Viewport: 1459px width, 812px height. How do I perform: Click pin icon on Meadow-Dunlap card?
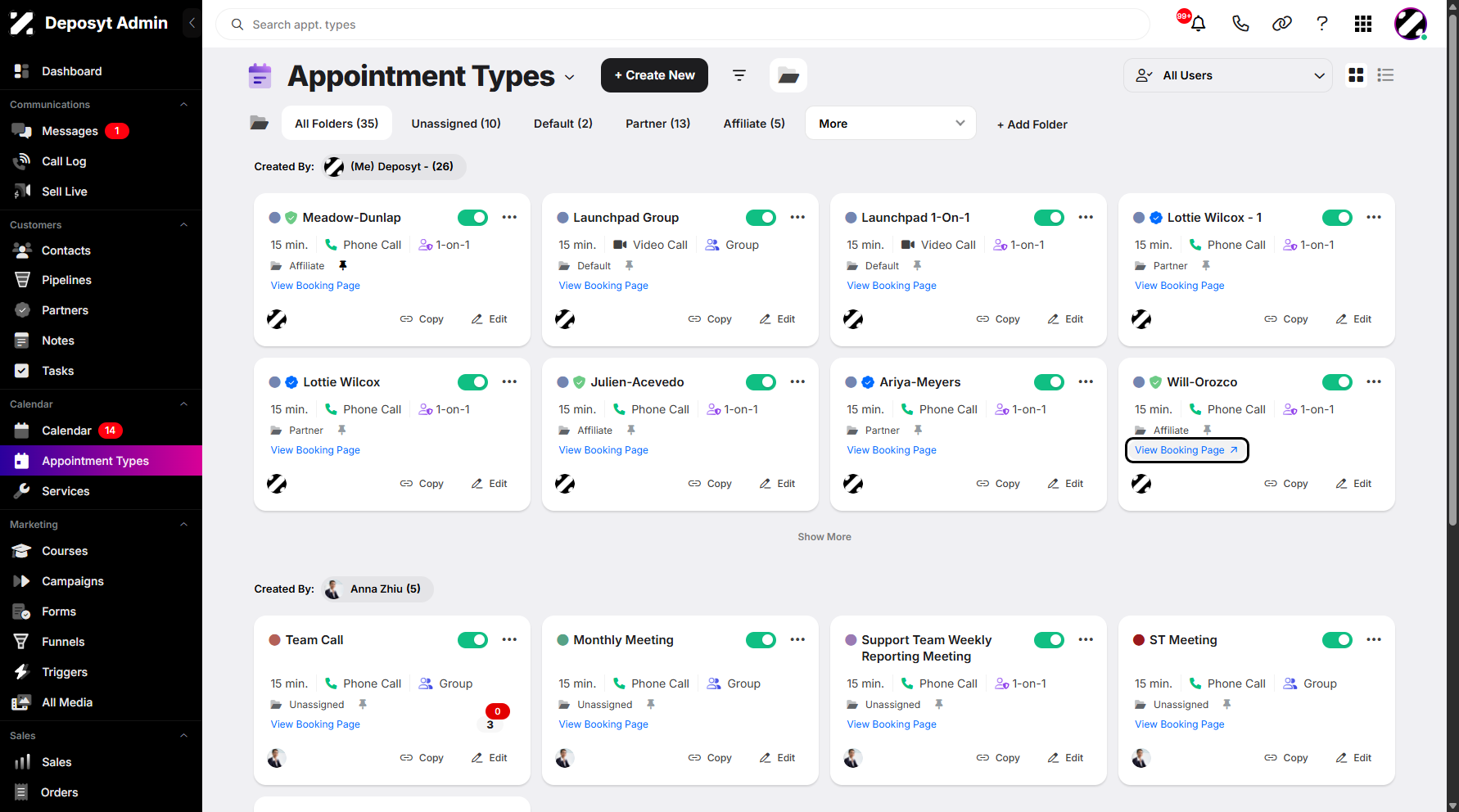click(343, 266)
